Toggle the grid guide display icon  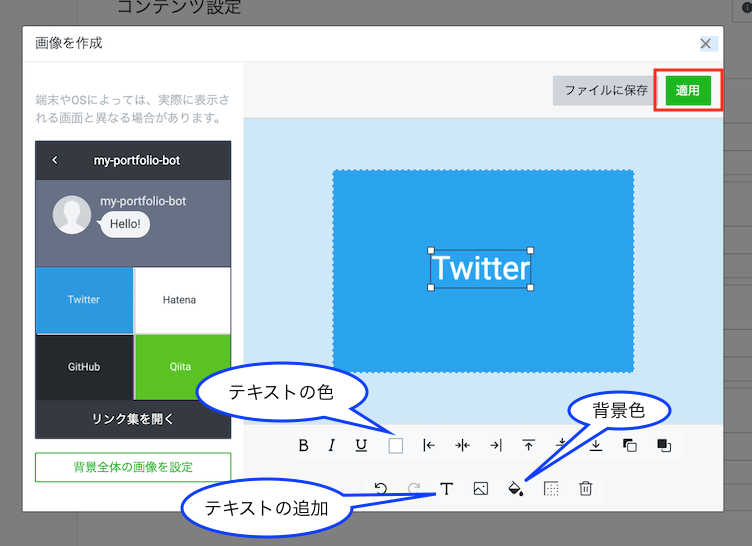point(551,488)
